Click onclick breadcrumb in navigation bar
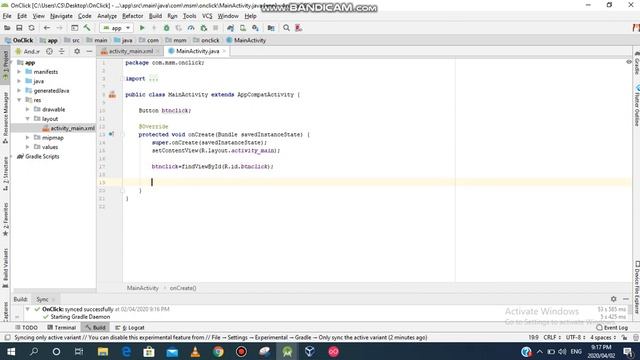 point(206,40)
